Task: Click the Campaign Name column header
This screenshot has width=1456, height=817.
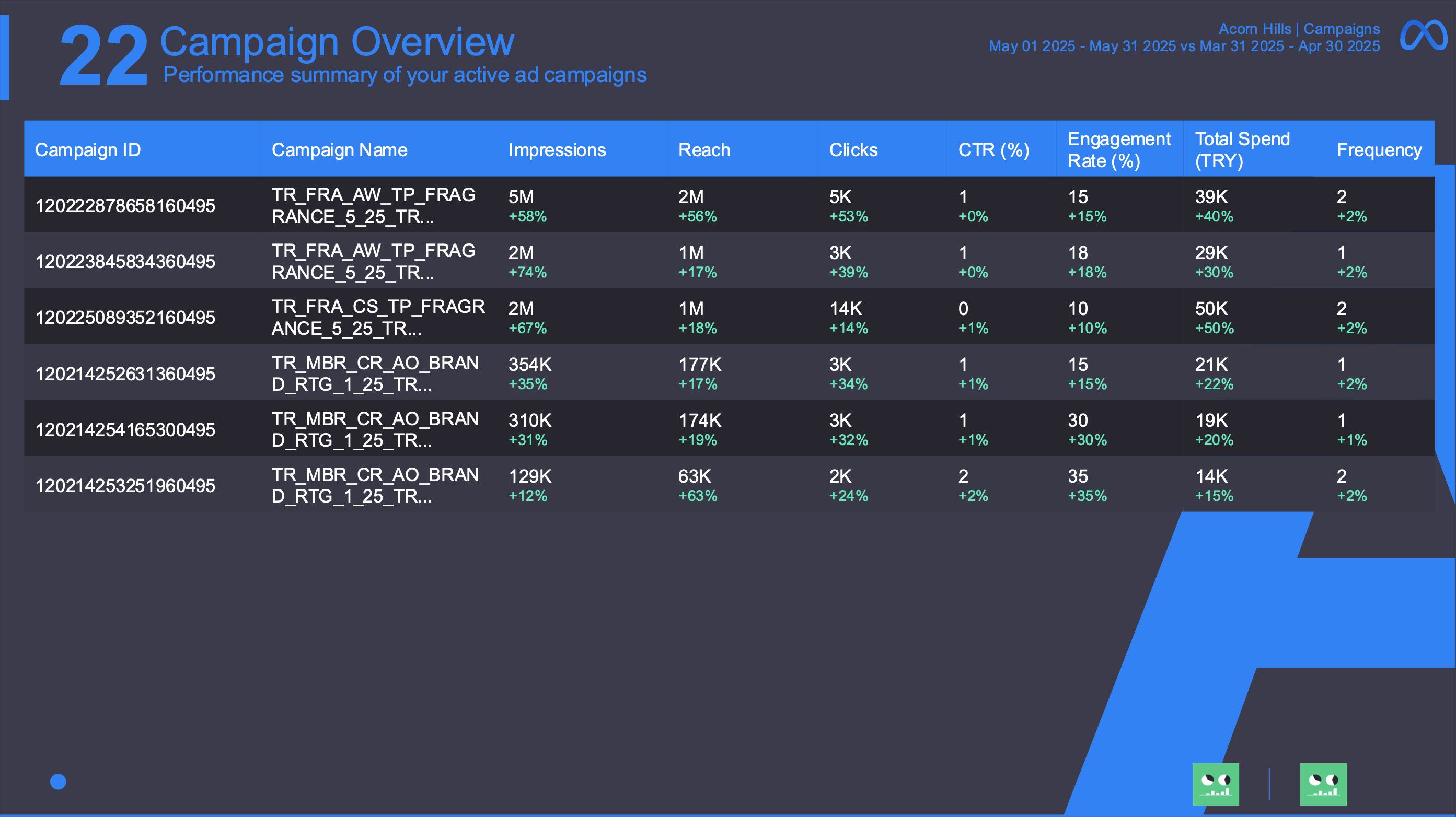Action: point(340,150)
